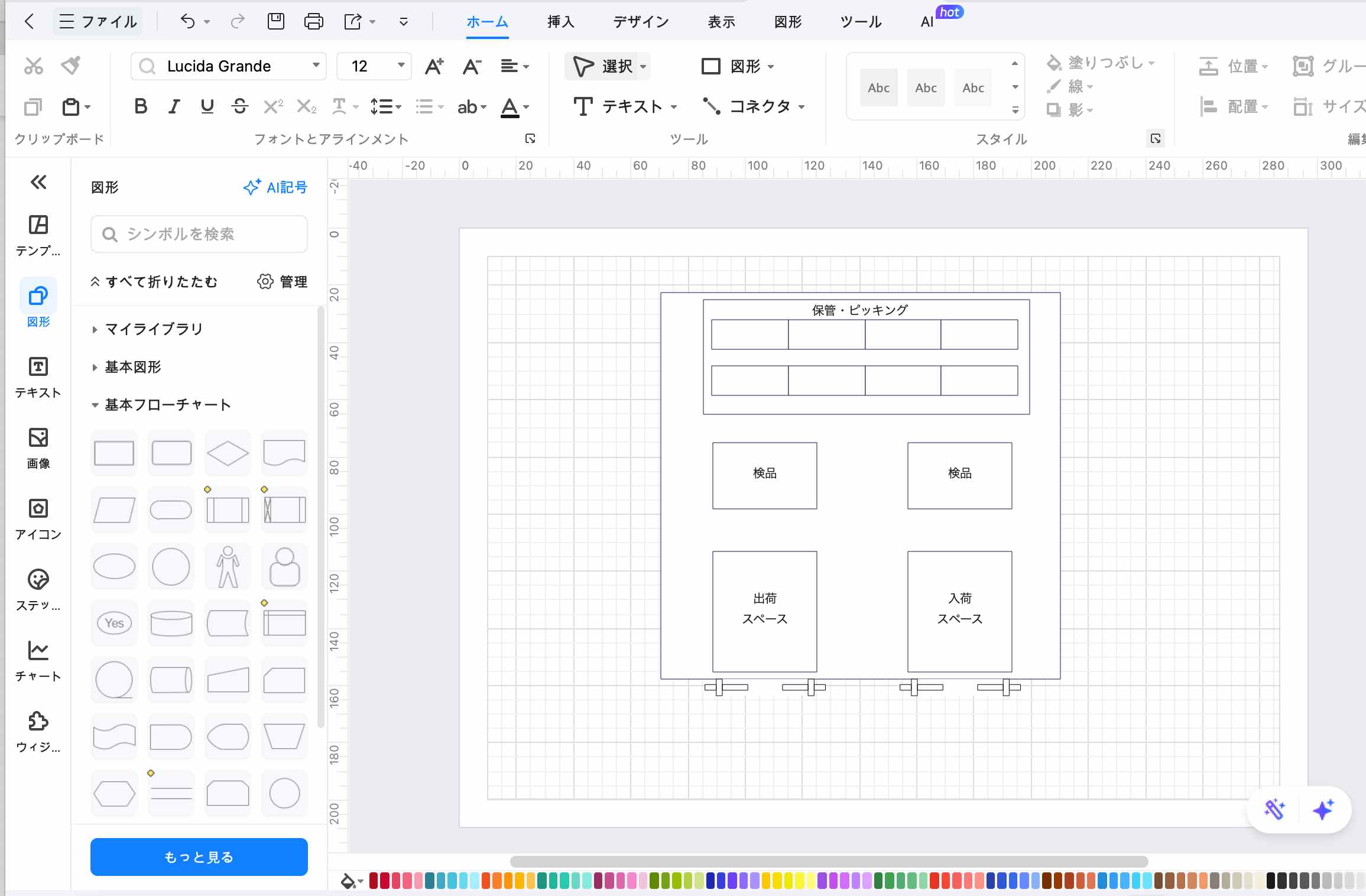Open the 画像 sidebar panel
This screenshot has height=896, width=1366.
(x=38, y=448)
